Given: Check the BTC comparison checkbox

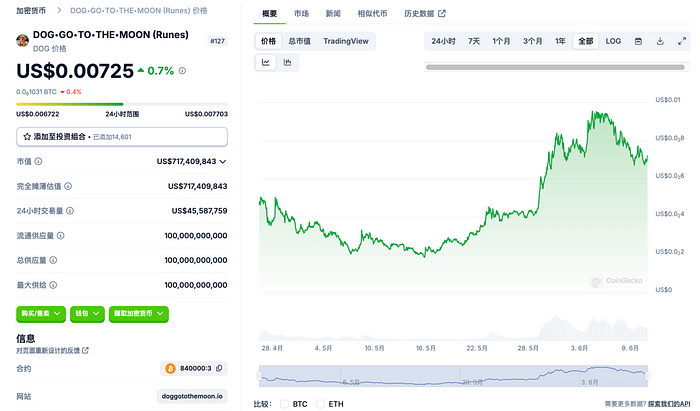Looking at the screenshot, I should point(285,404).
